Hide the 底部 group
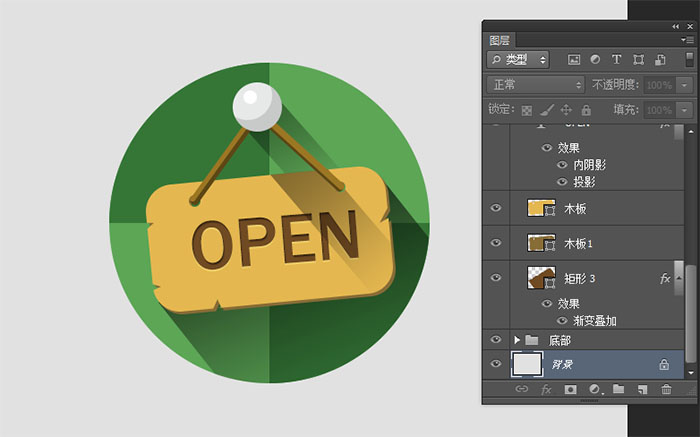Image resolution: width=700 pixels, height=437 pixels. (496, 339)
